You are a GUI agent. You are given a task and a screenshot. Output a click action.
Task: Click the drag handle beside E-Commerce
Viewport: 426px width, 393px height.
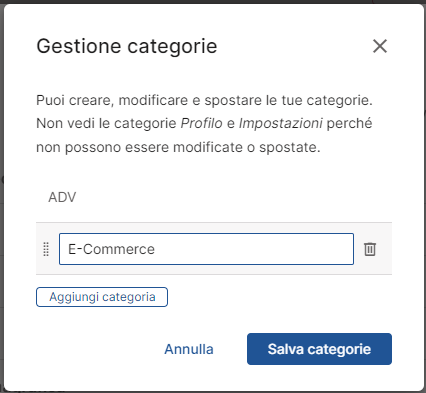point(46,249)
